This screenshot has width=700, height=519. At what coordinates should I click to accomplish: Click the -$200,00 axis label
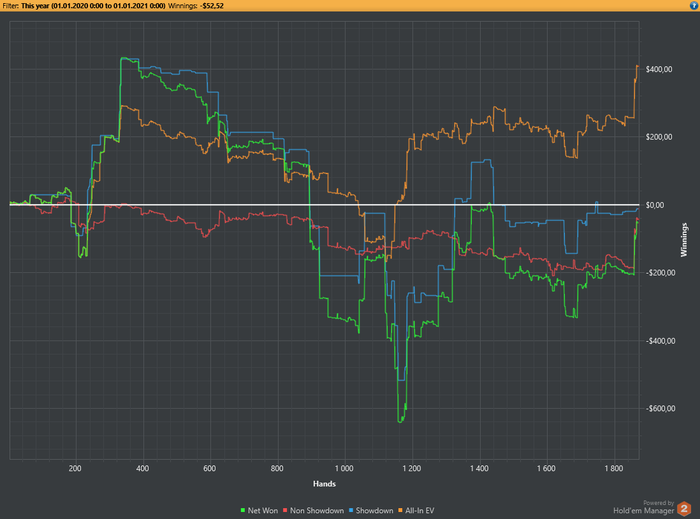(x=660, y=273)
